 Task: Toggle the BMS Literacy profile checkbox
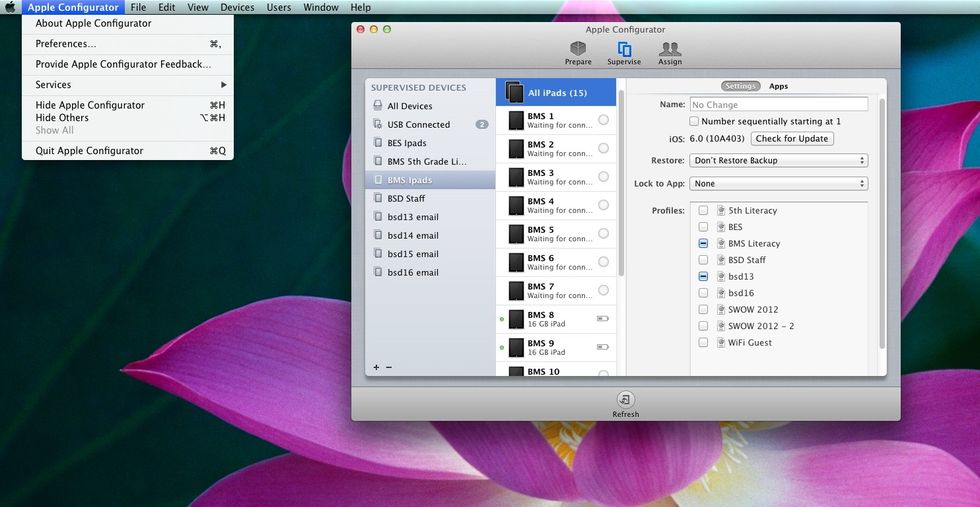(x=703, y=243)
